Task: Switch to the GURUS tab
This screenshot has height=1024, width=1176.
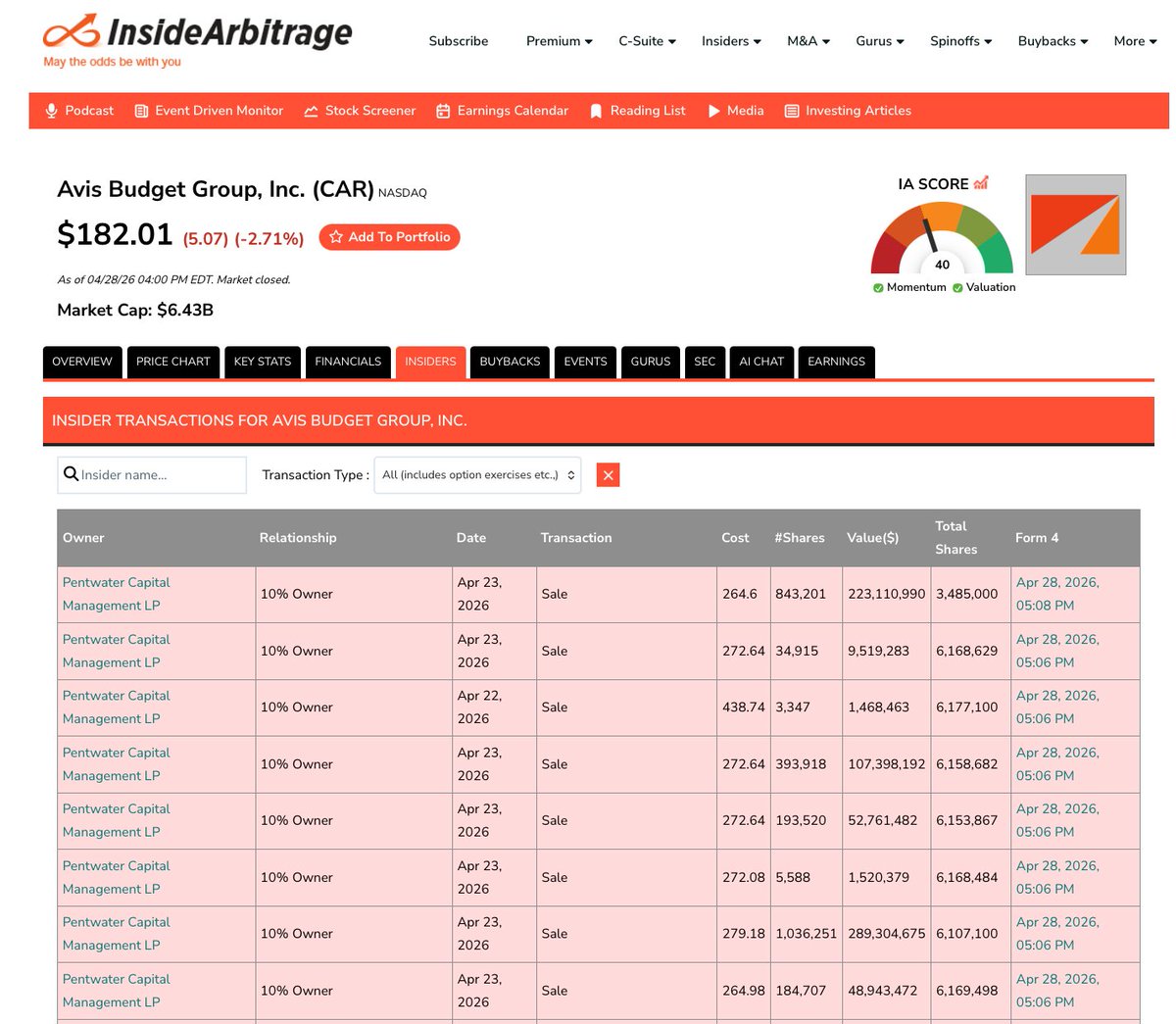Action: tap(651, 362)
